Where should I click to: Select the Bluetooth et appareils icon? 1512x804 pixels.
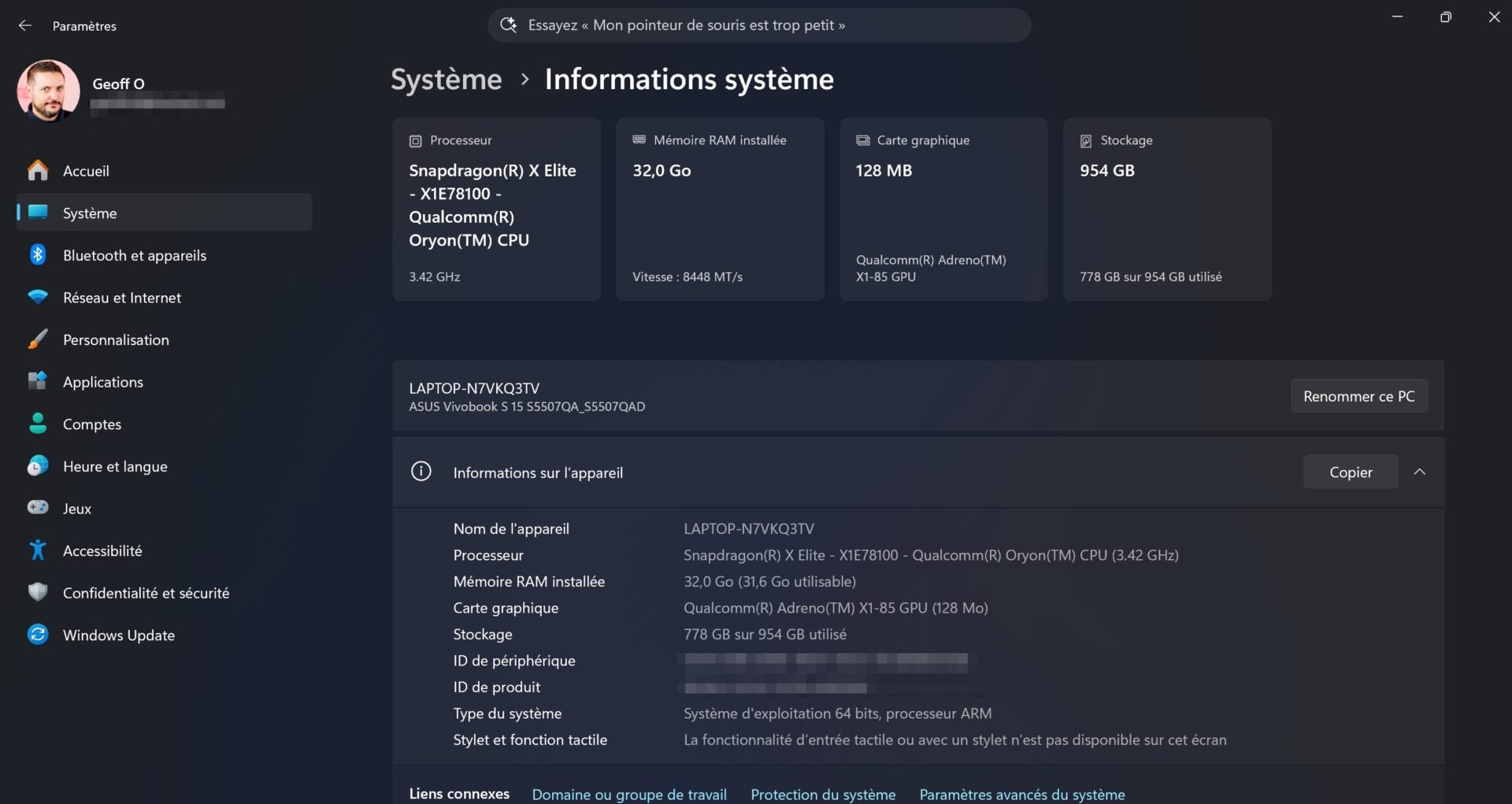38,254
